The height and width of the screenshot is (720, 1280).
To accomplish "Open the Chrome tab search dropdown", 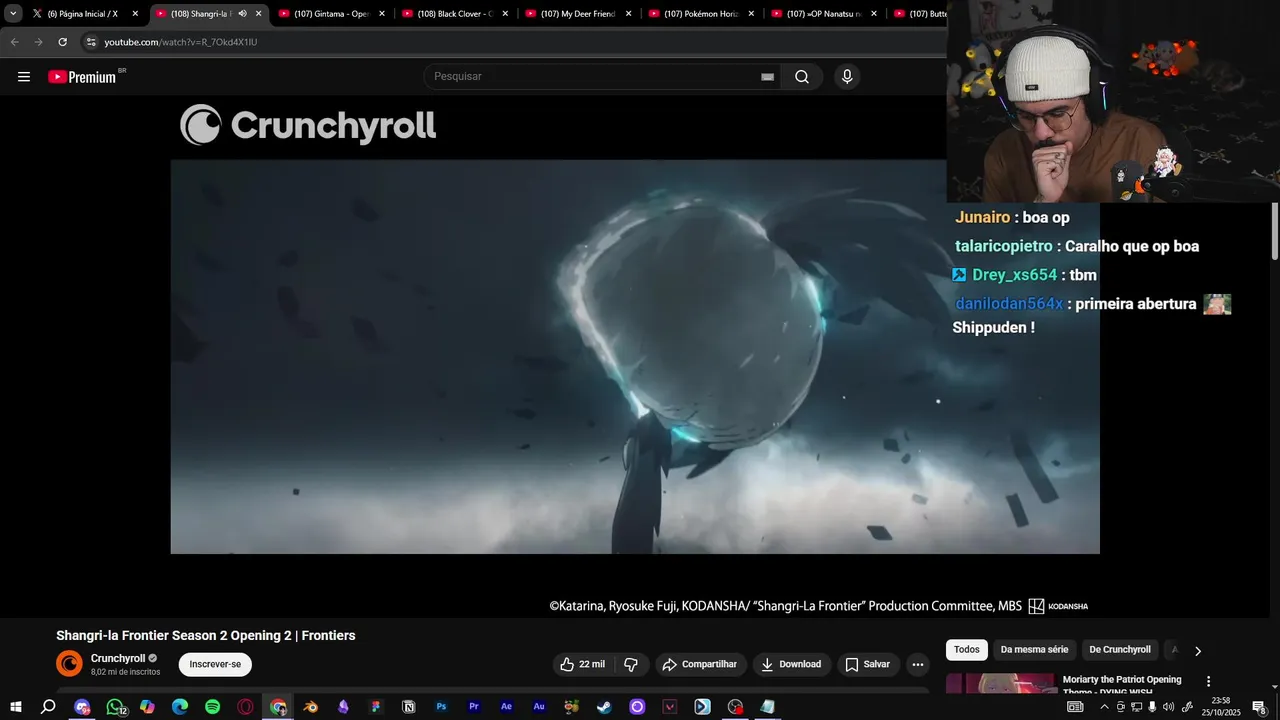I will pyautogui.click(x=13, y=14).
